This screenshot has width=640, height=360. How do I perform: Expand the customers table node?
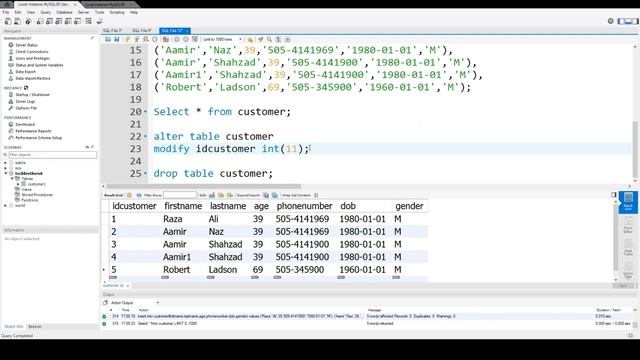(18, 184)
